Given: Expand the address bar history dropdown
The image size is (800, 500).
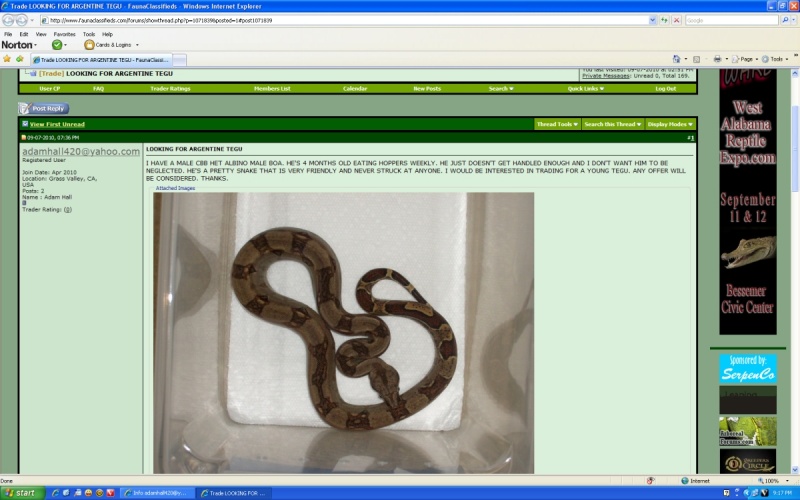Looking at the screenshot, I should [653, 20].
